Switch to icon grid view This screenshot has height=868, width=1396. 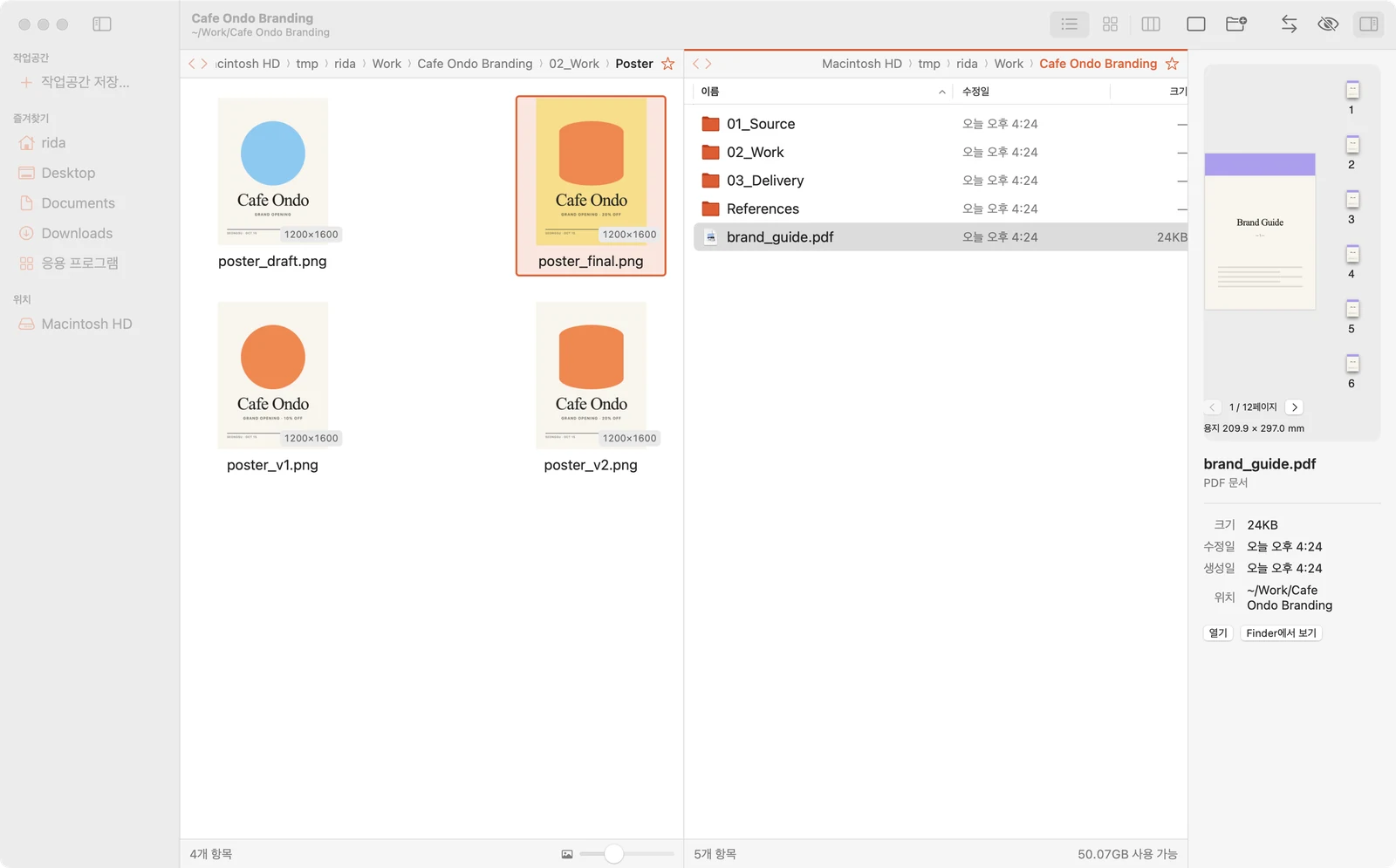(1110, 24)
